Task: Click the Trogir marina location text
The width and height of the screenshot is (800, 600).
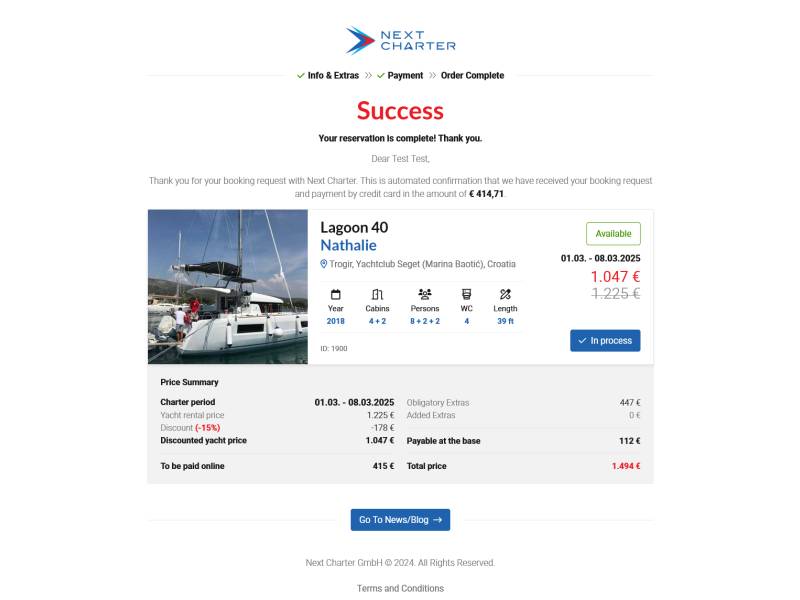Action: 422,264
